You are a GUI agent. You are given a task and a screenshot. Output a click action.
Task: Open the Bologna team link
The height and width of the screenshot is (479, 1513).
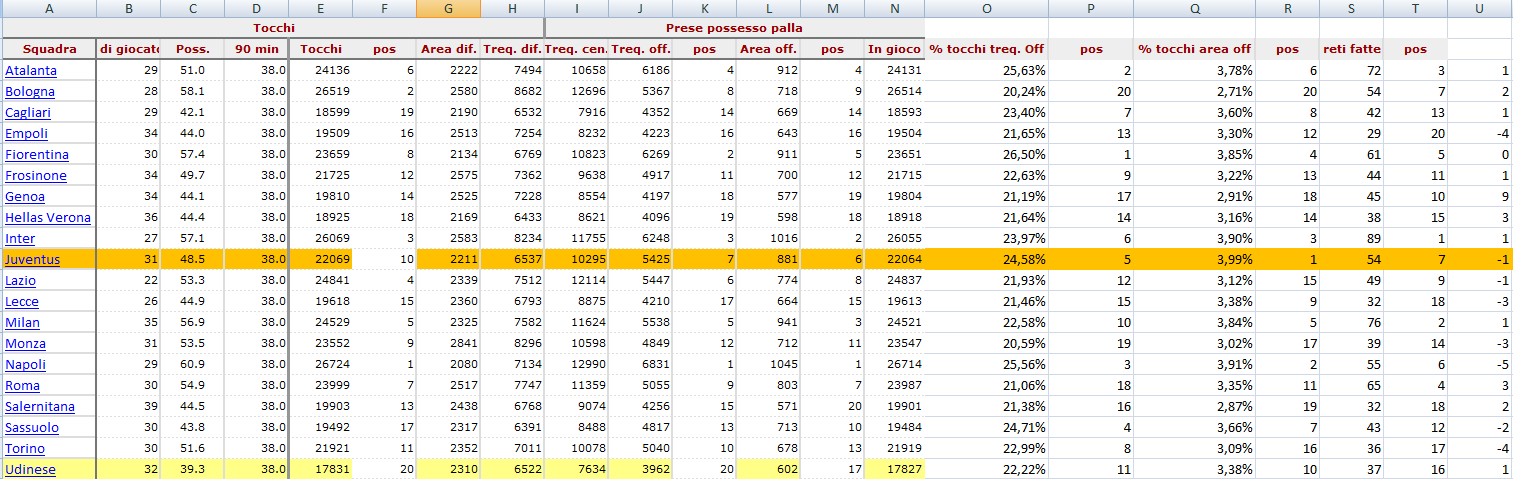pos(30,91)
